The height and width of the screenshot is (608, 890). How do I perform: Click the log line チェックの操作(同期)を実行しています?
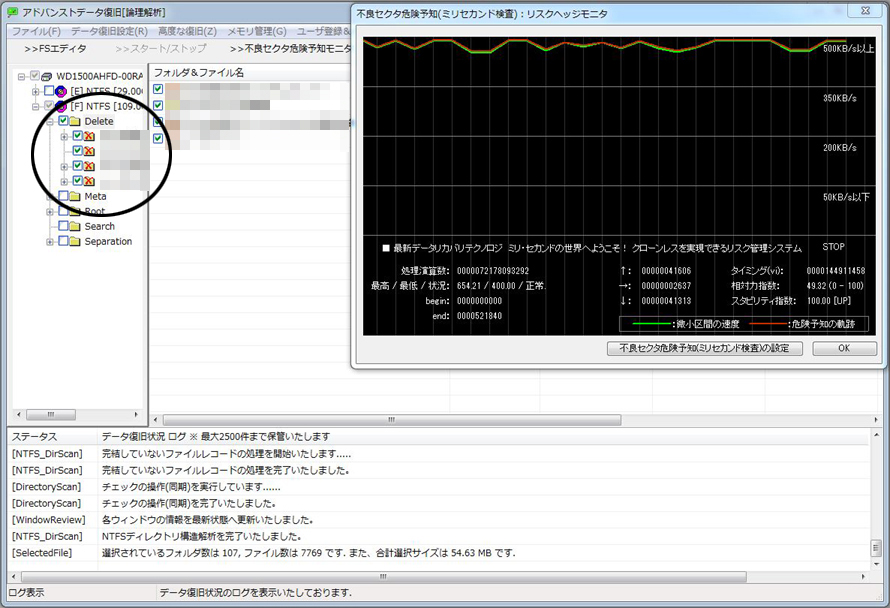[x=191, y=487]
